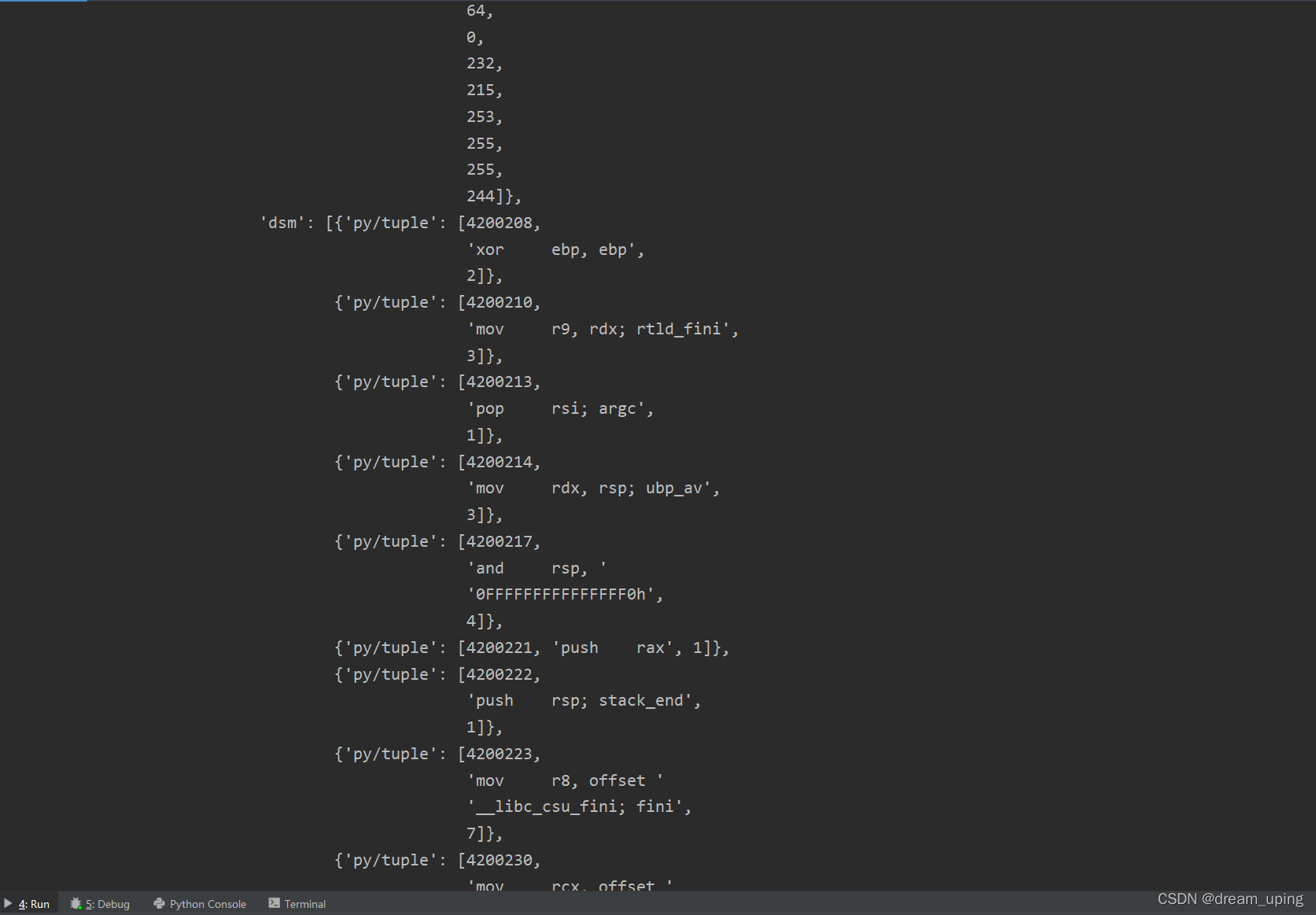The height and width of the screenshot is (915, 1316).
Task: Click the CSDN @dream_uping watermark text
Action: (x=1229, y=899)
